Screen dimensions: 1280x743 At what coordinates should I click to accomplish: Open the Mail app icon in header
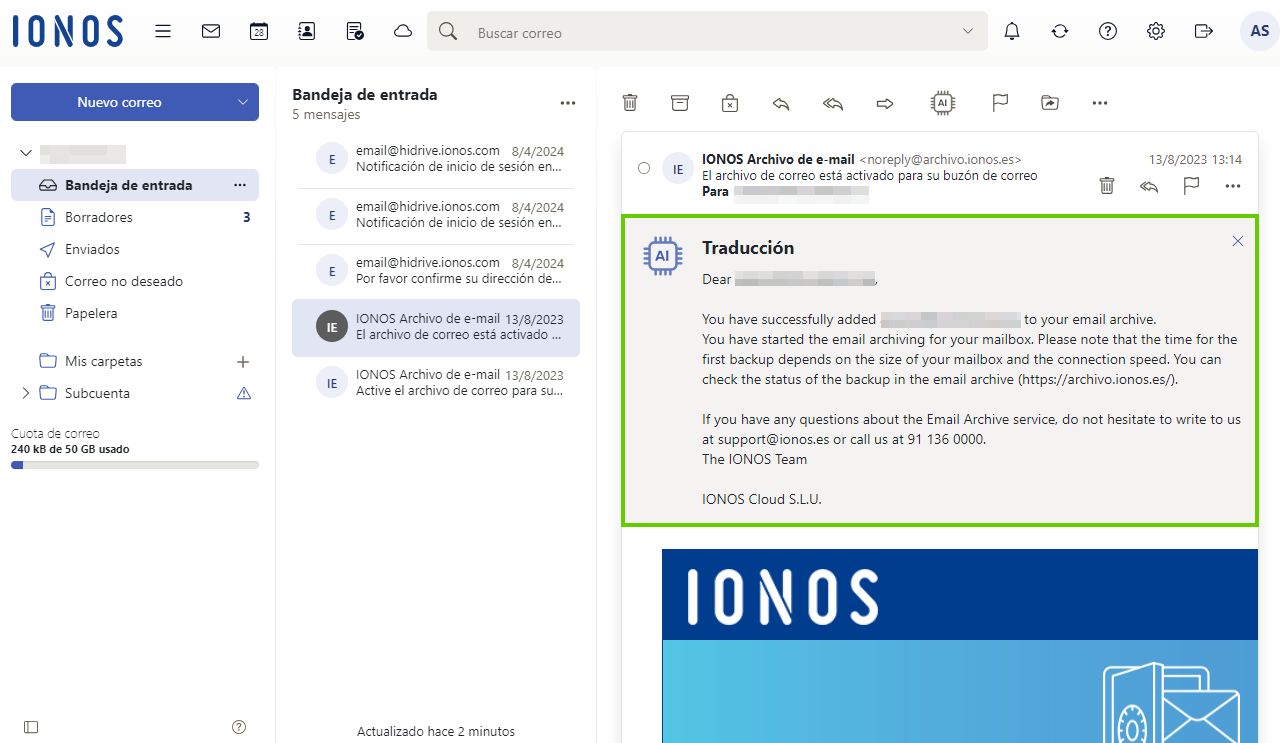[211, 31]
